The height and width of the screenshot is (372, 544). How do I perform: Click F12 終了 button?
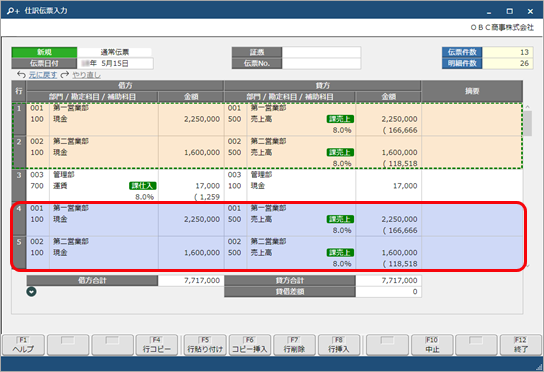coord(521,345)
